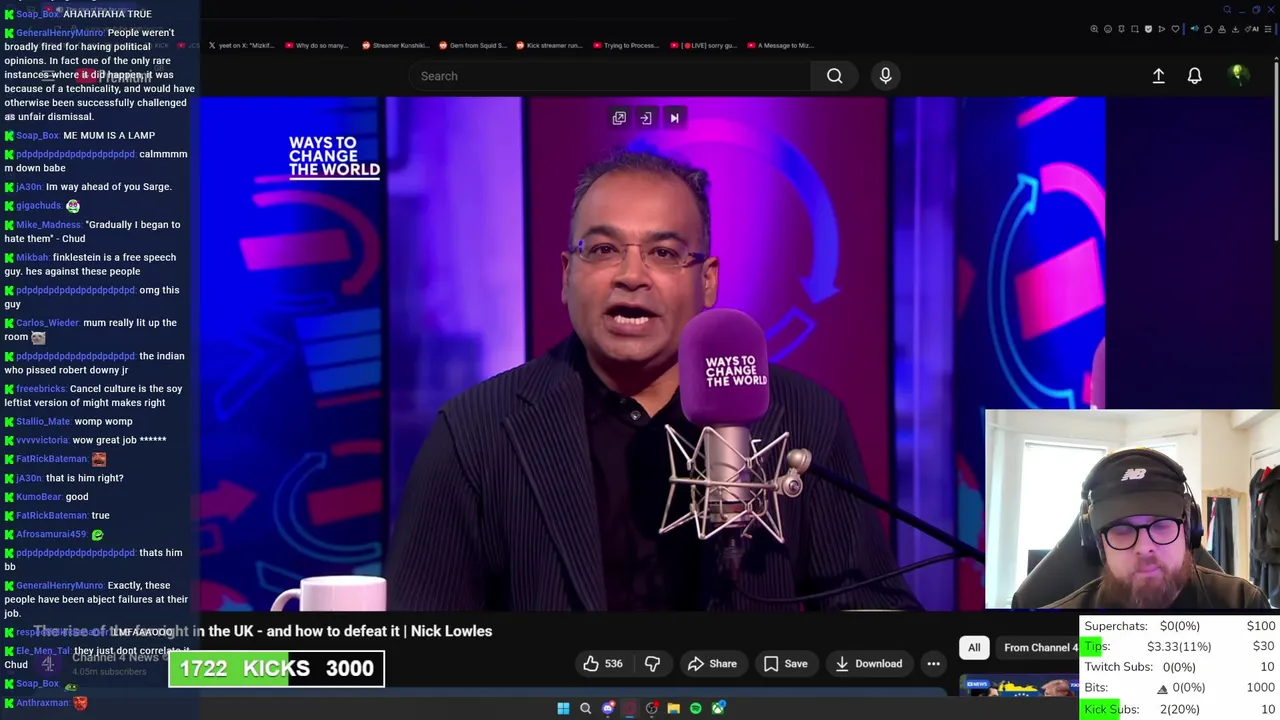Switch to the 'Why do so many...' tab
The image size is (1280, 720).
tap(317, 45)
